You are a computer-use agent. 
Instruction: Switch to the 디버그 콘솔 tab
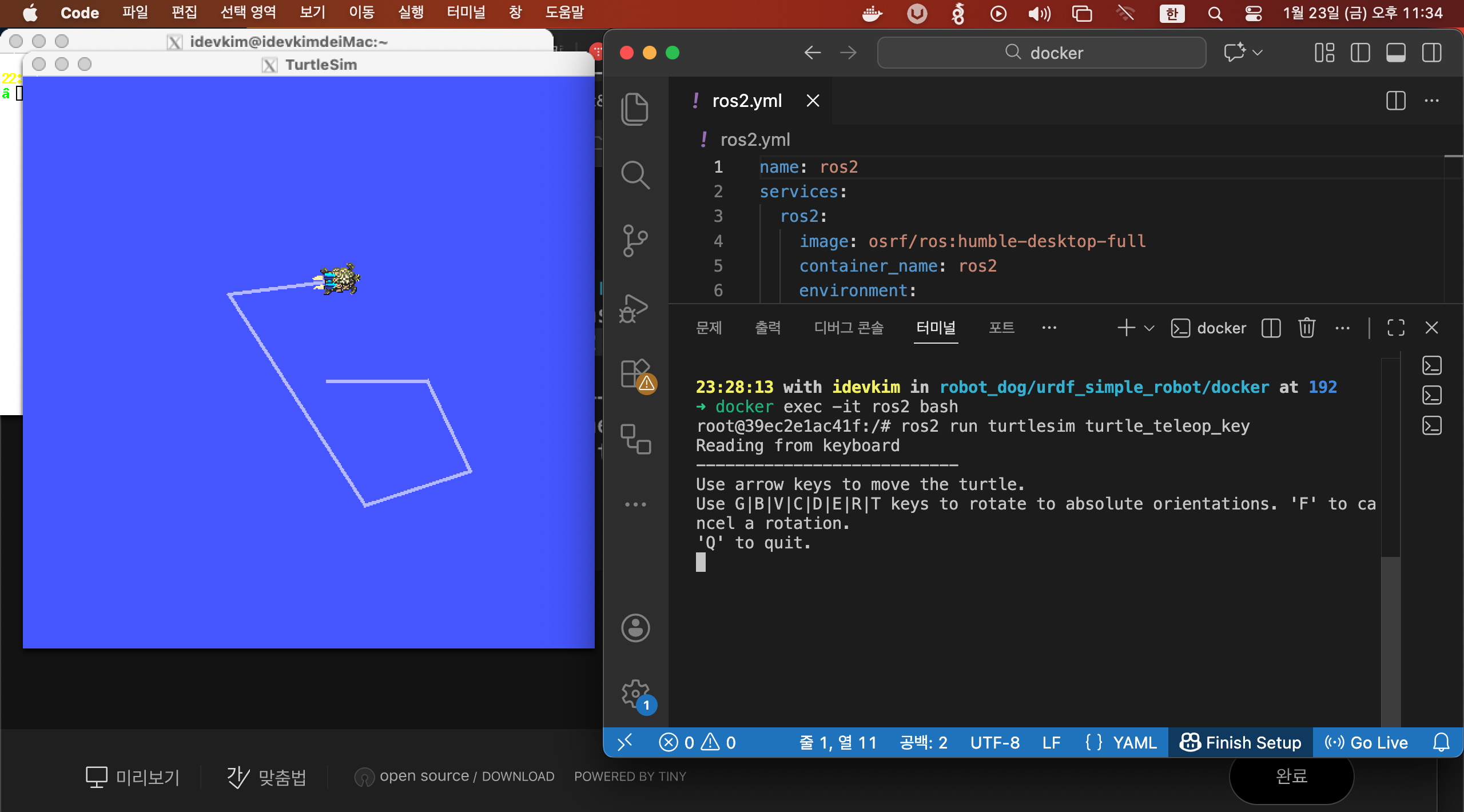click(x=849, y=328)
